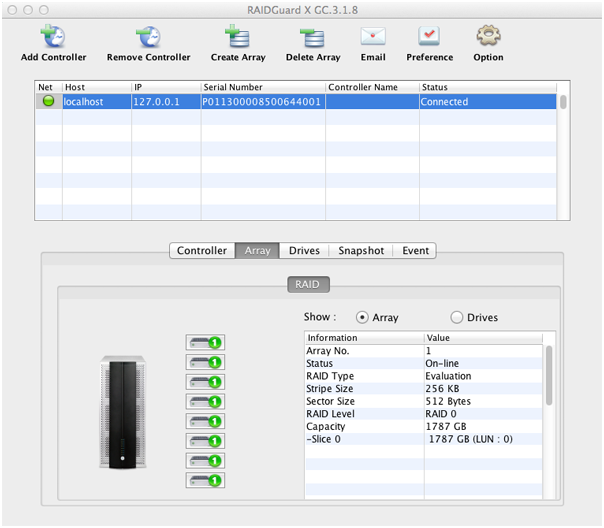
Task: Select the localhost host cell
Action: [x=97, y=102]
